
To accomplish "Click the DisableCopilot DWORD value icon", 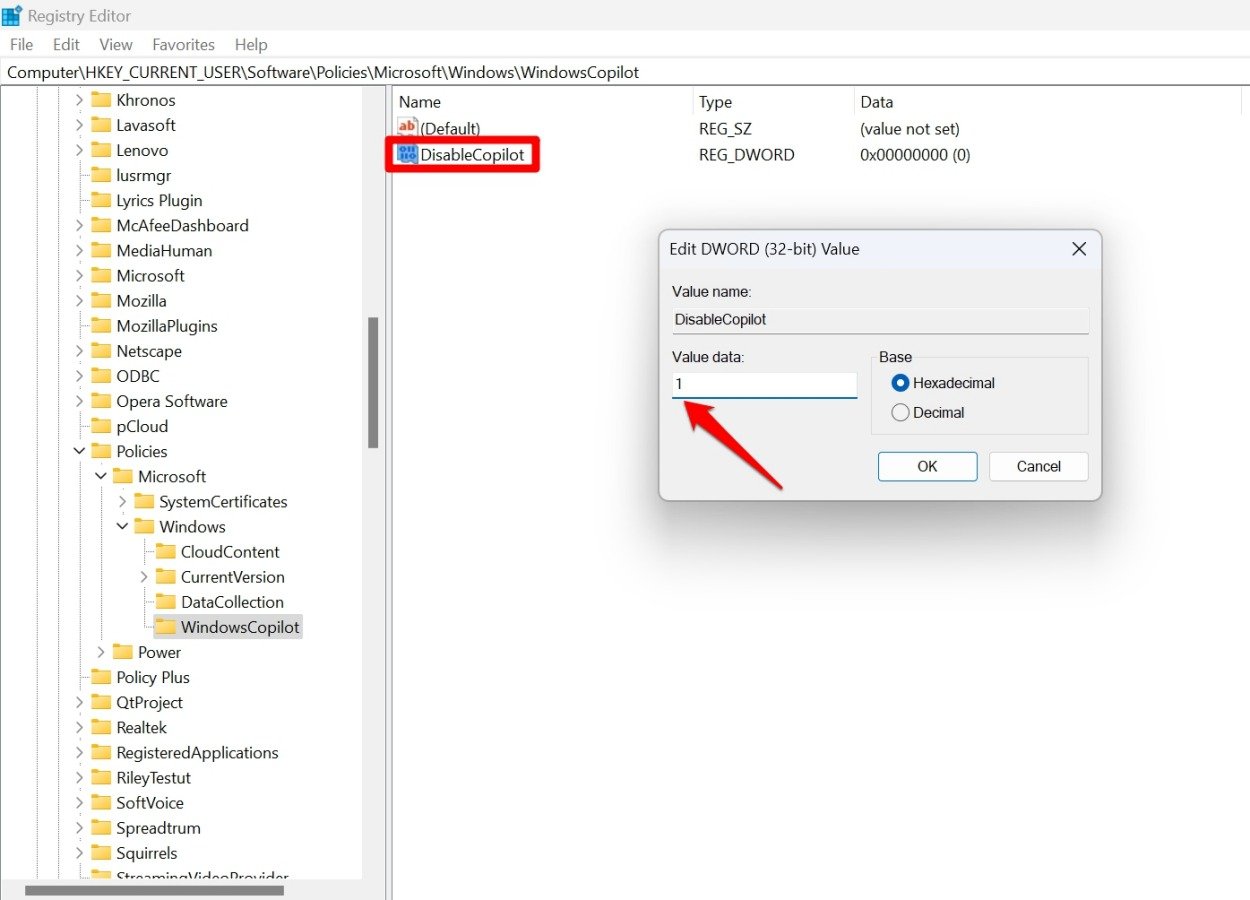I will pyautogui.click(x=408, y=154).
